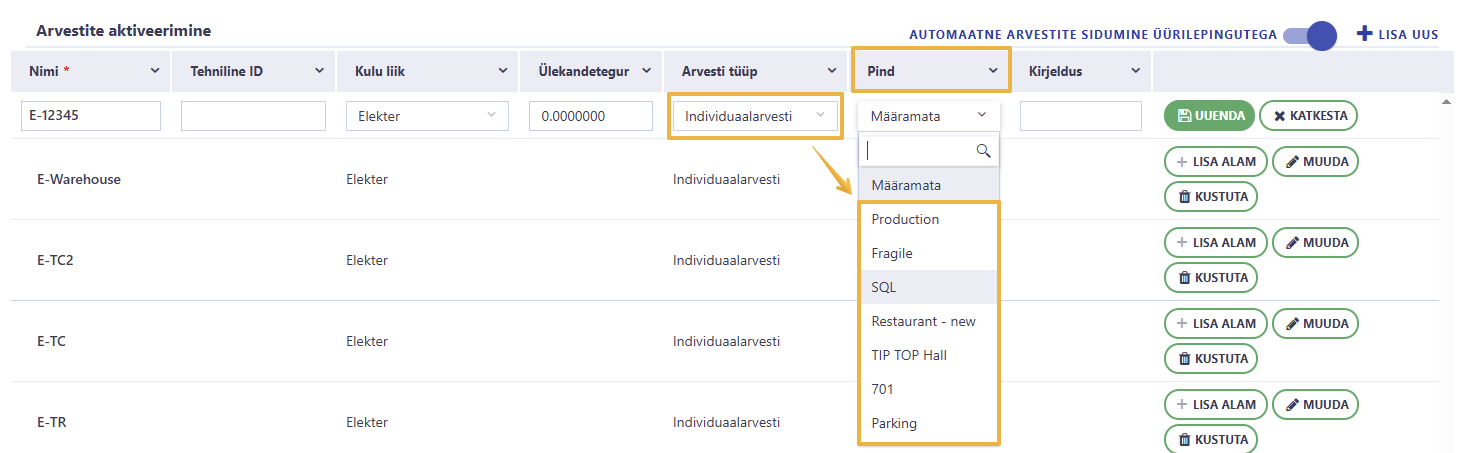Click the pencil MUUDA icon for E-Warehouse
Viewport: 1467px width, 453px height.
(x=1292, y=161)
